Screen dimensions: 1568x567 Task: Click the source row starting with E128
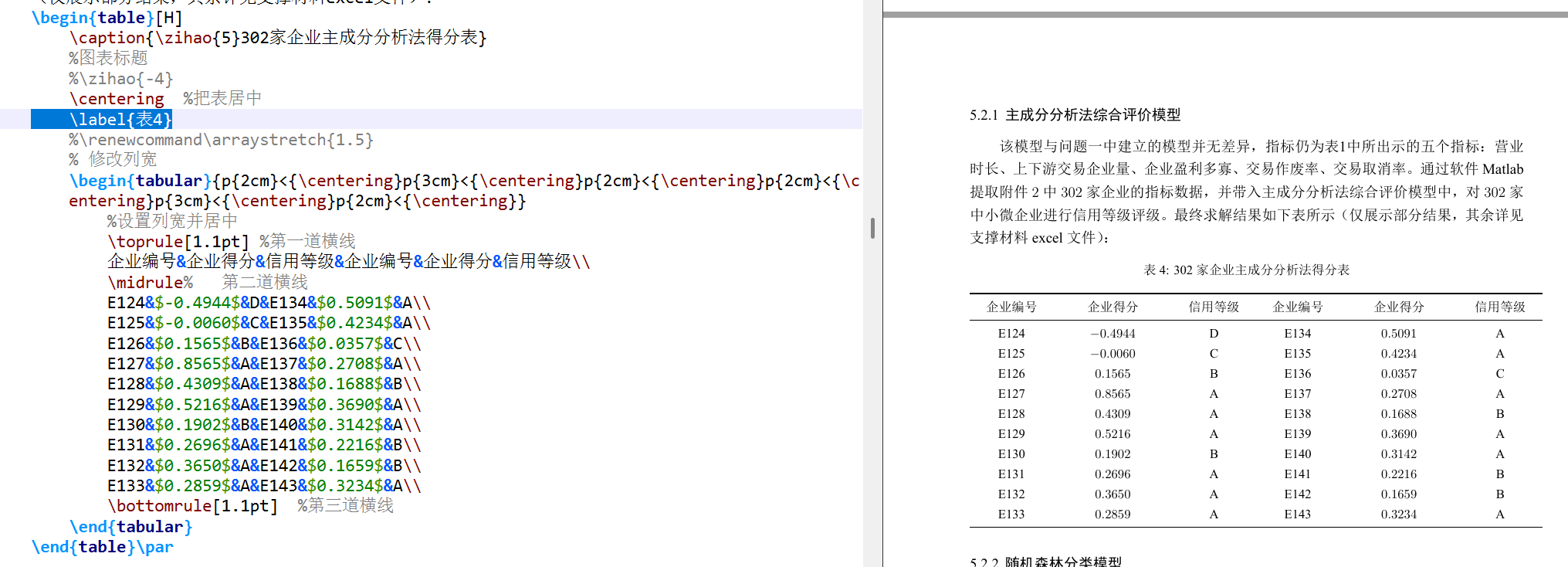pyautogui.click(x=264, y=384)
